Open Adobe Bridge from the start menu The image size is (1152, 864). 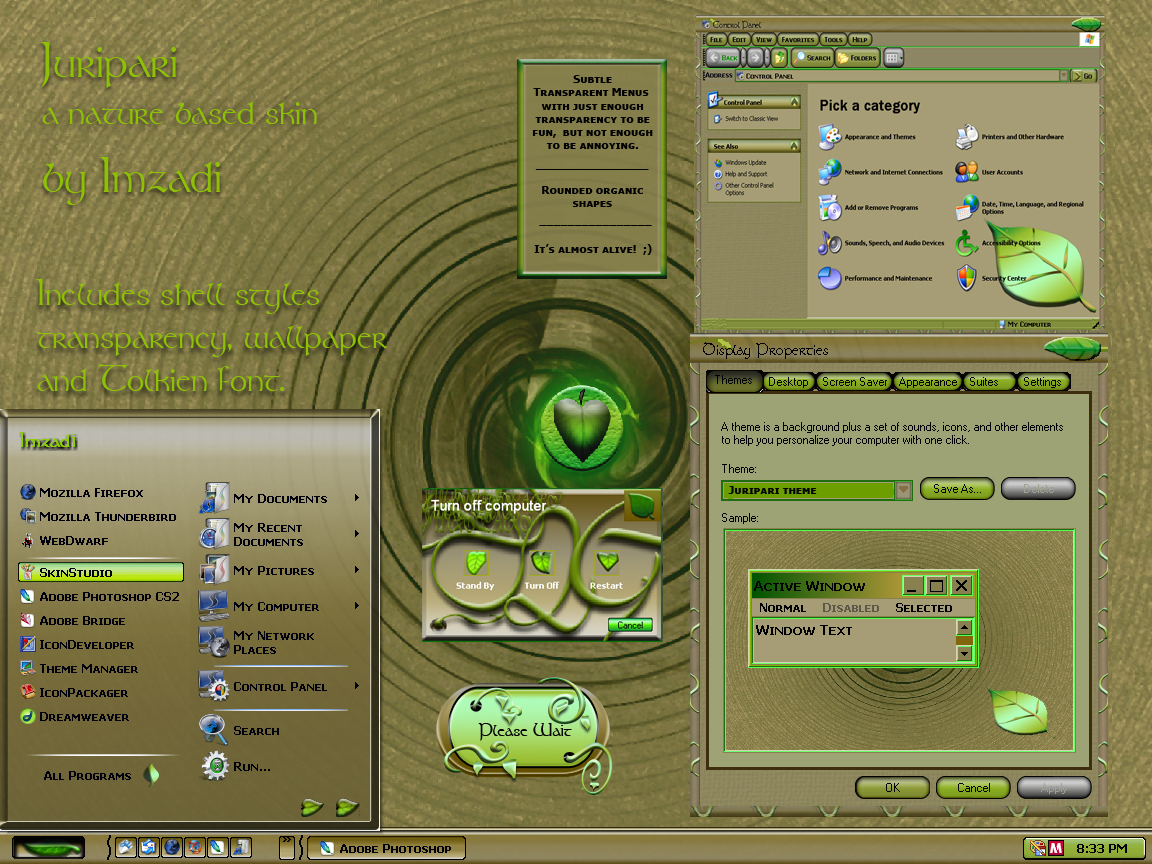72,621
